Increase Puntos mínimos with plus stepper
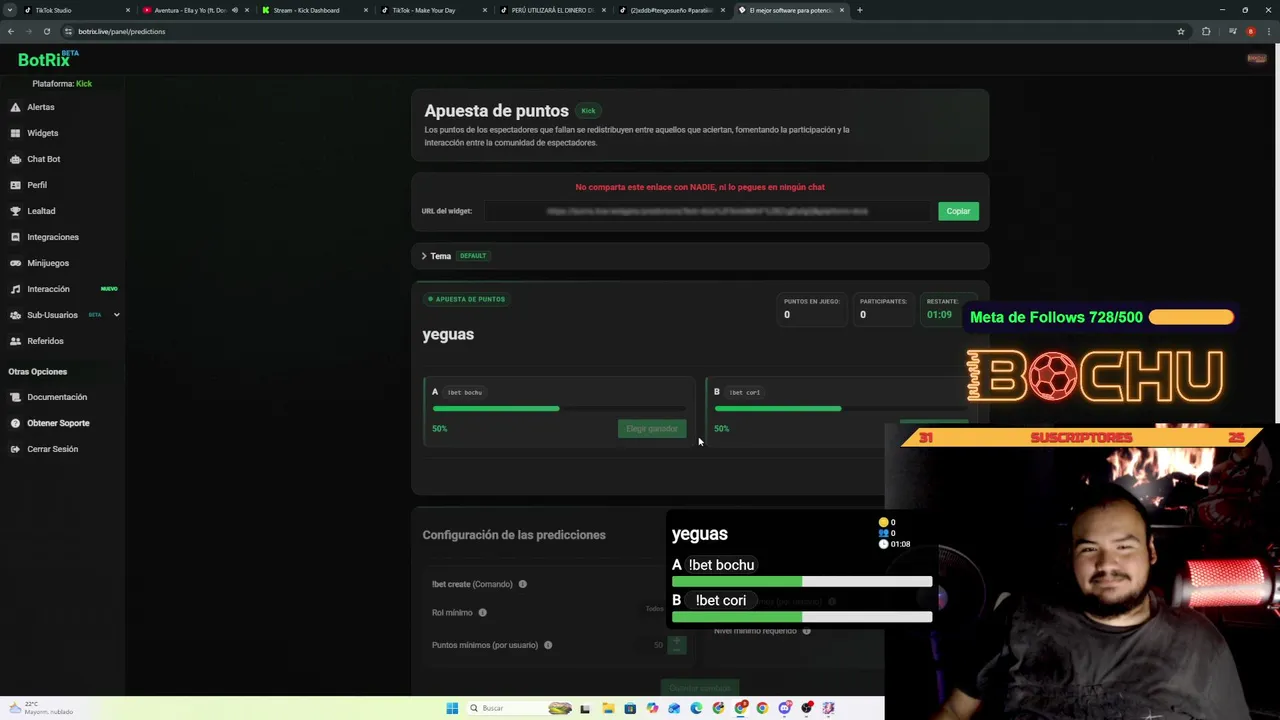The height and width of the screenshot is (720, 1280). [677, 640]
